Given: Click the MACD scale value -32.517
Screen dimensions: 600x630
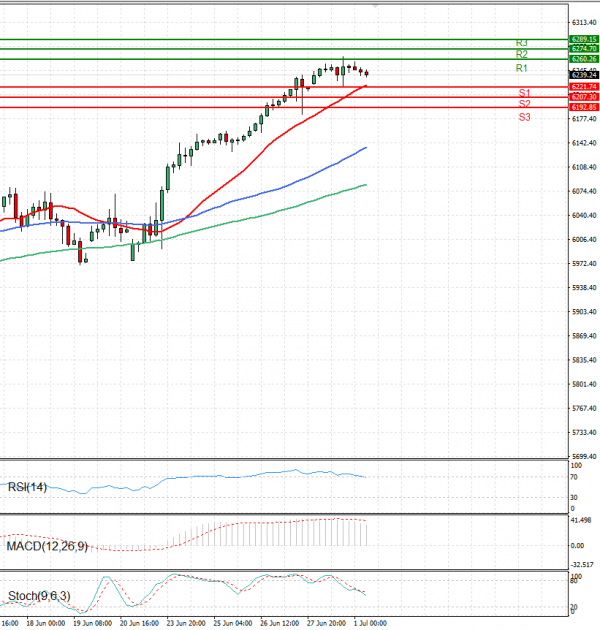Looking at the screenshot, I should click(582, 565).
